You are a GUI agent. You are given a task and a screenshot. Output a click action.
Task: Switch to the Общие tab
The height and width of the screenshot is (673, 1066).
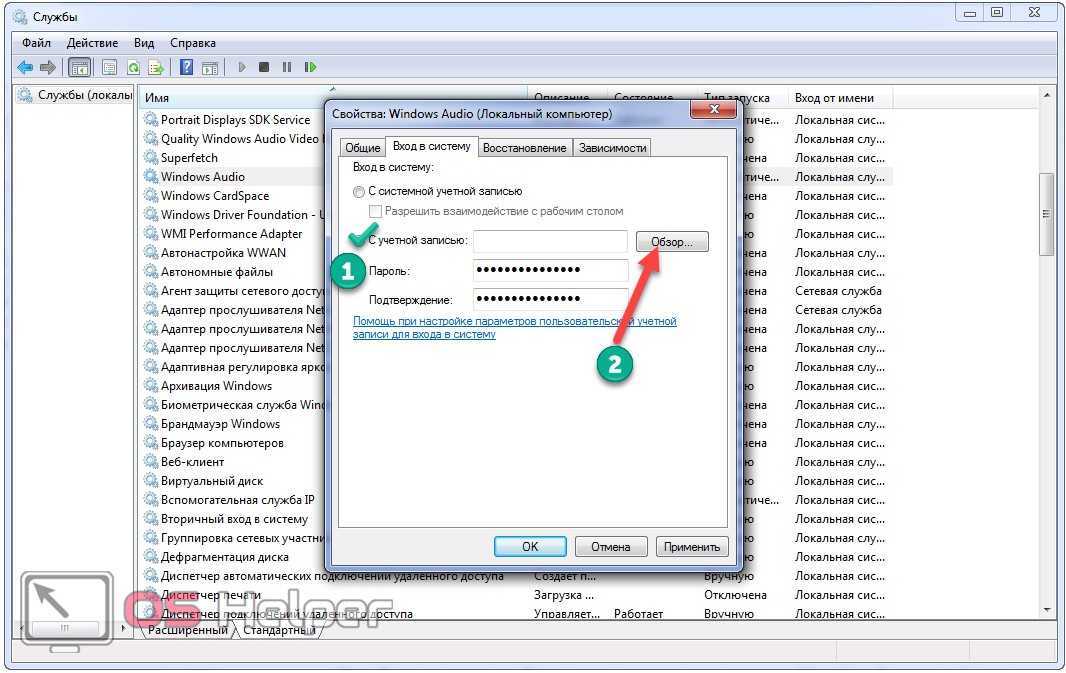(x=362, y=148)
